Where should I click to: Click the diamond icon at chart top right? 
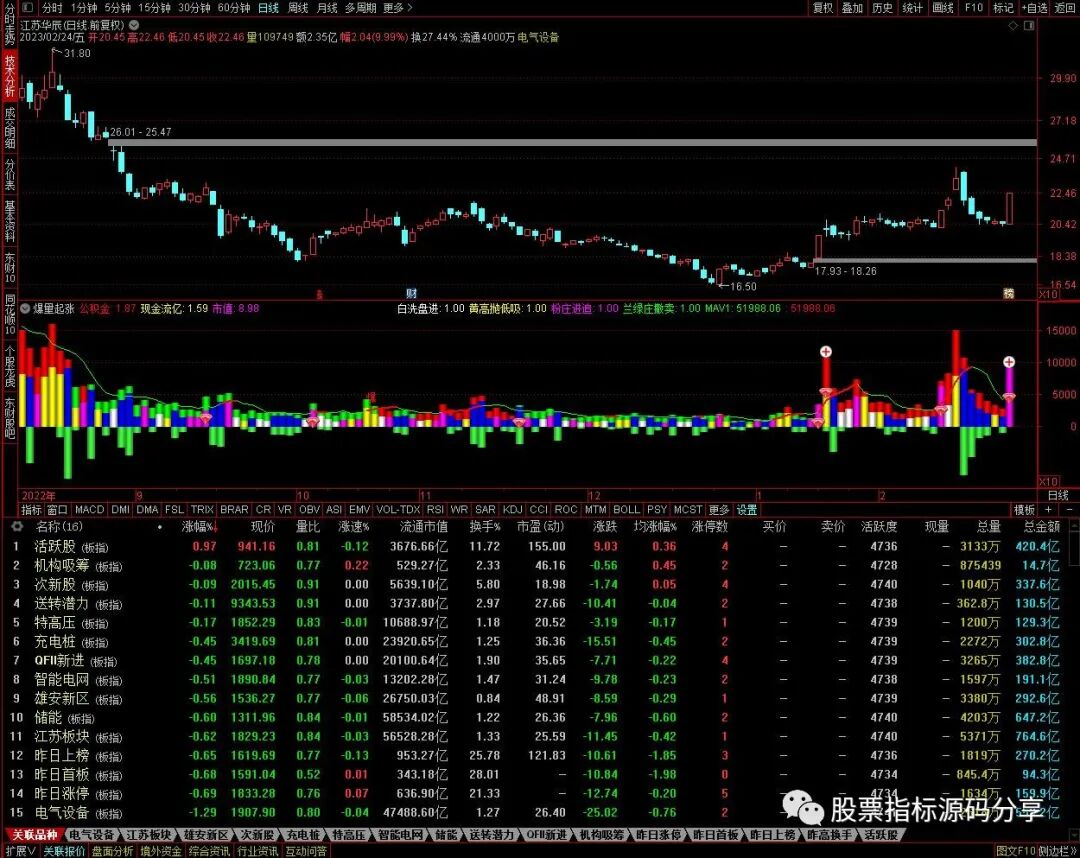[1013, 25]
